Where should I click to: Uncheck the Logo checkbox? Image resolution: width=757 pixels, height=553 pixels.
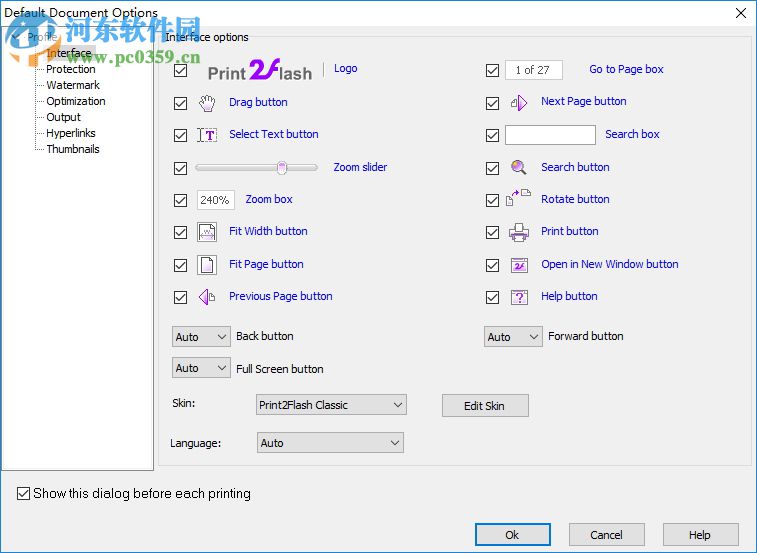pyautogui.click(x=181, y=71)
